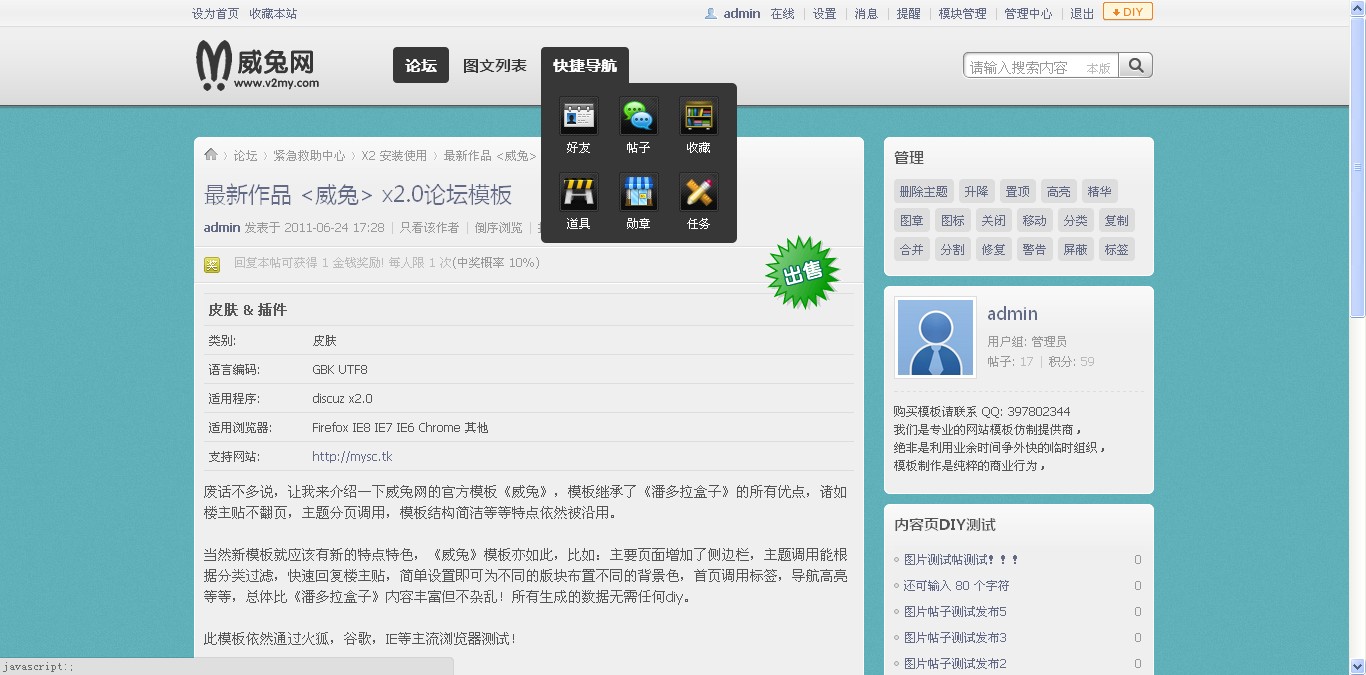Open admin name in sidebar profile

point(1012,314)
